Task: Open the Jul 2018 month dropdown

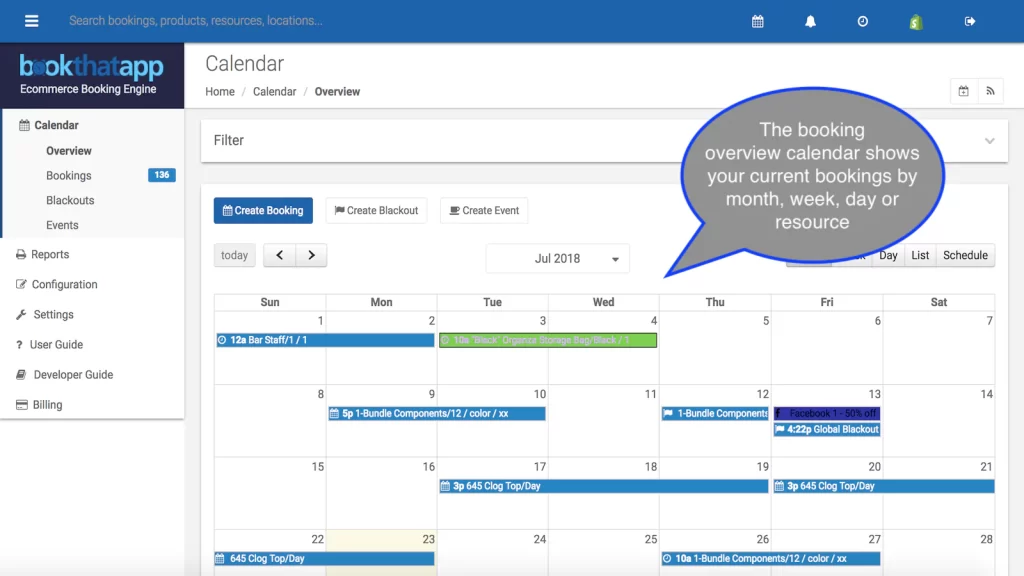Action: tap(558, 259)
